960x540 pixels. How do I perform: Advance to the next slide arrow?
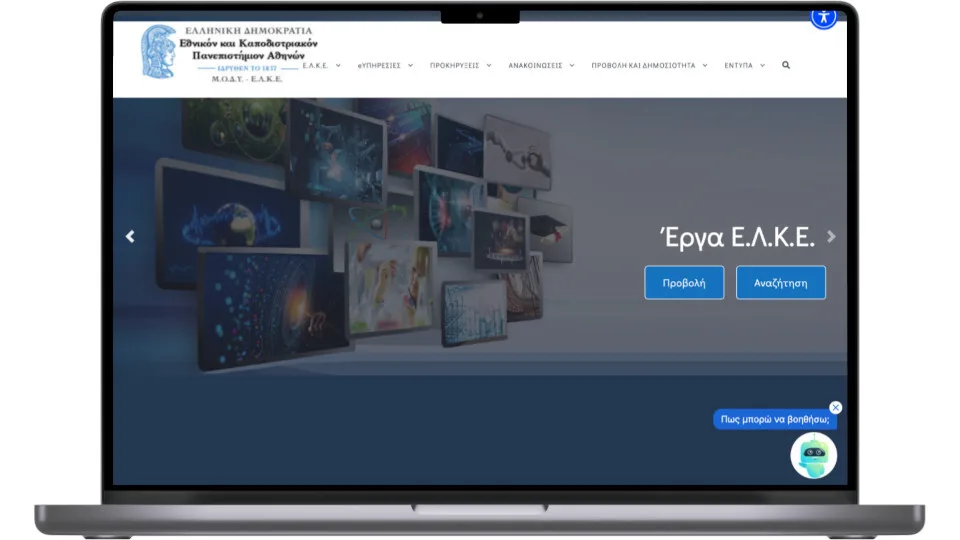831,236
